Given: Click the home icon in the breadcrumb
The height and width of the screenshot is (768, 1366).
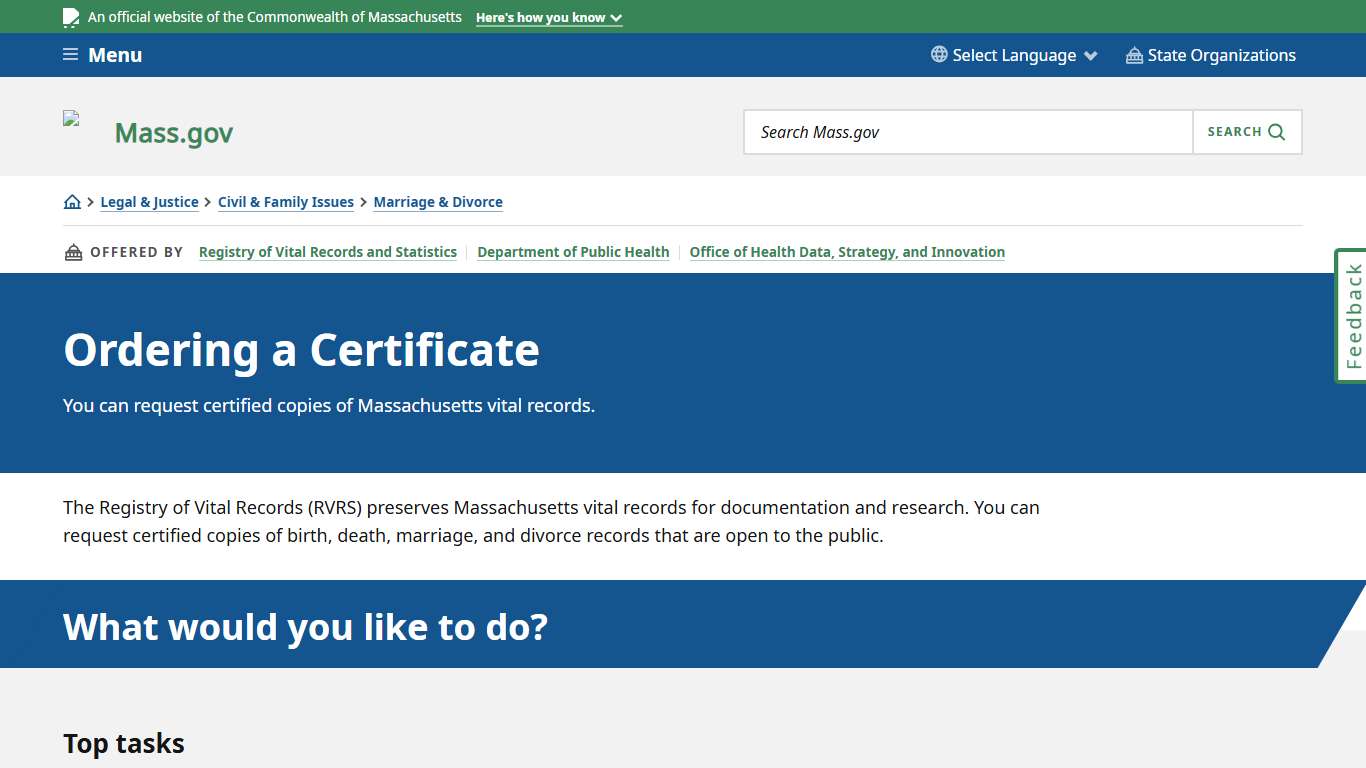Looking at the screenshot, I should pyautogui.click(x=72, y=201).
